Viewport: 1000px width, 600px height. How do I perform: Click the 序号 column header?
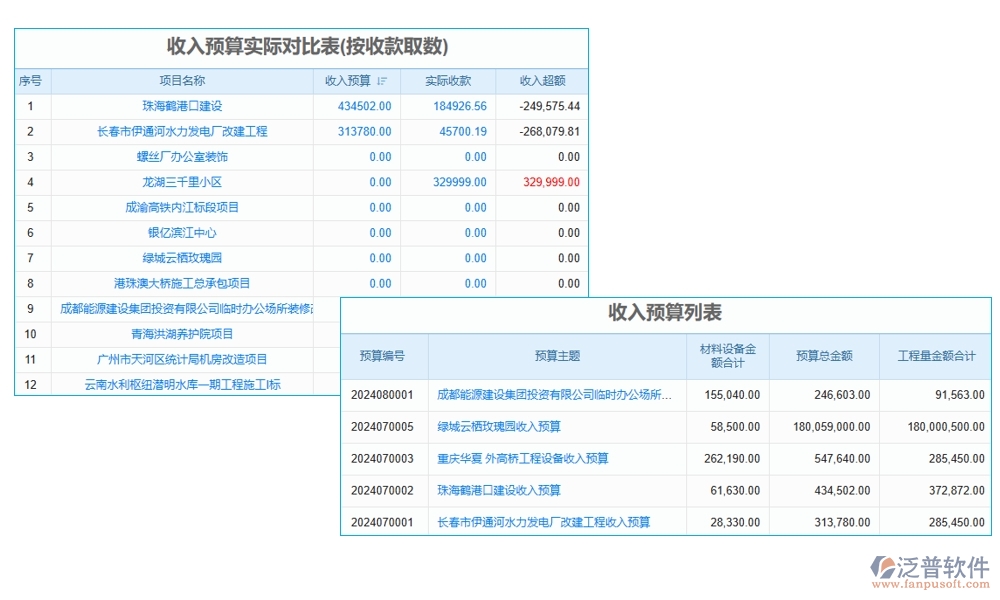pyautogui.click(x=31, y=81)
